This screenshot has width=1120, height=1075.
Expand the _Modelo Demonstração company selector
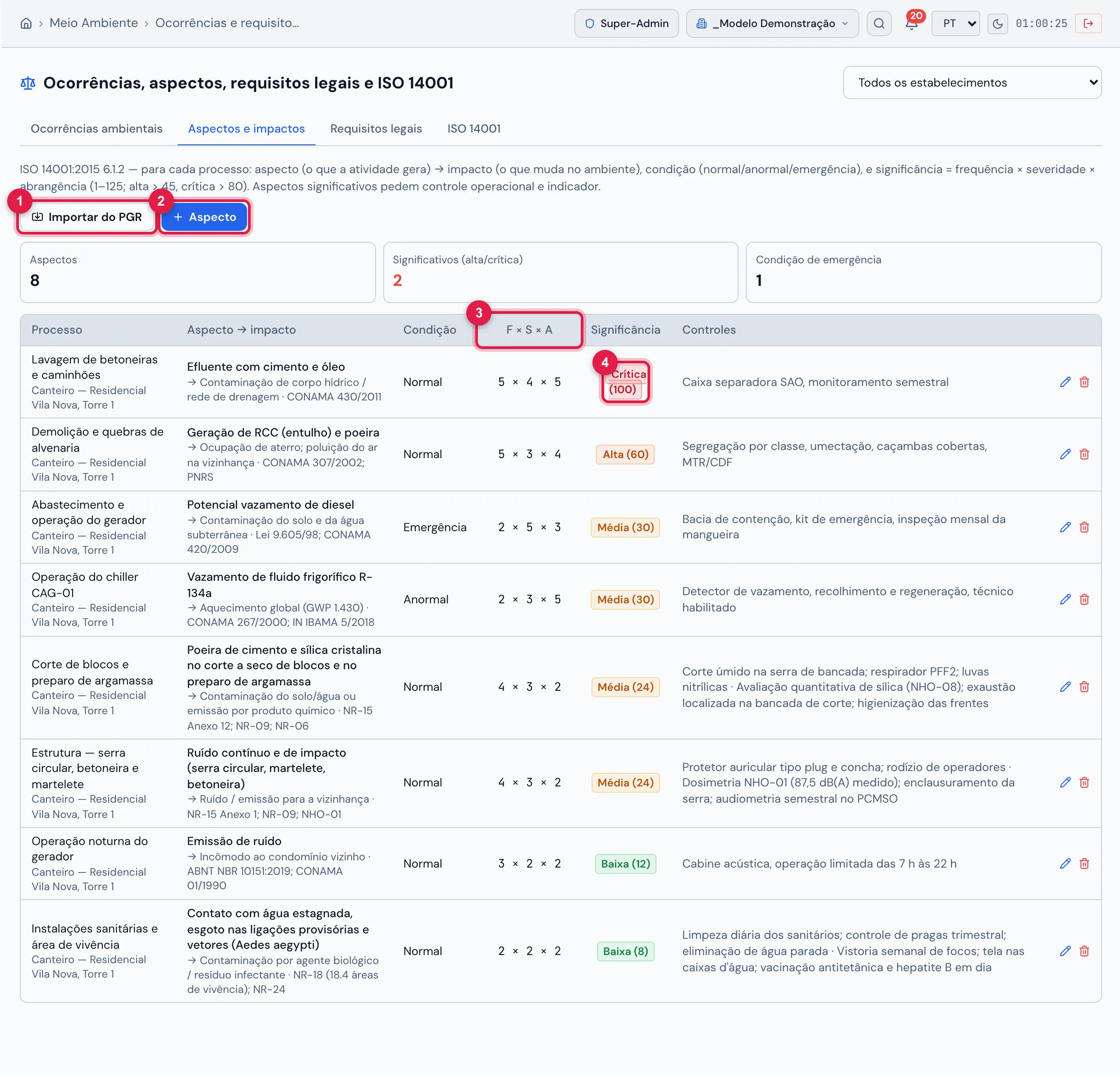point(772,23)
